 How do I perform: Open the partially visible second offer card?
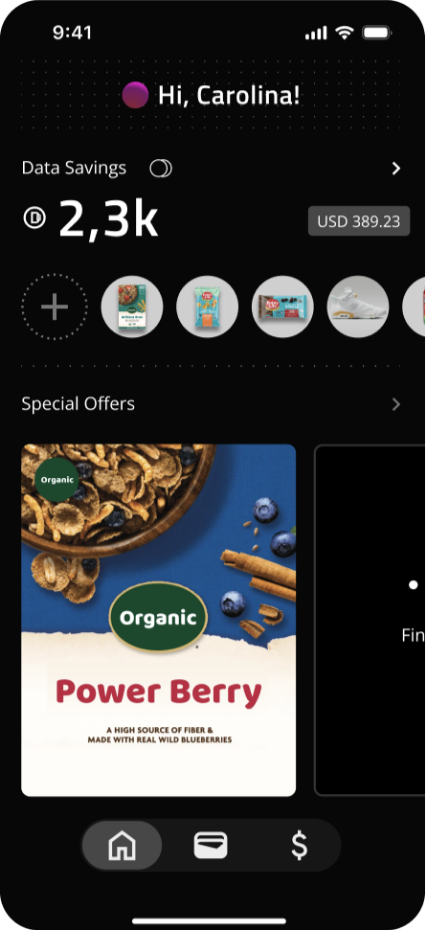tap(370, 620)
